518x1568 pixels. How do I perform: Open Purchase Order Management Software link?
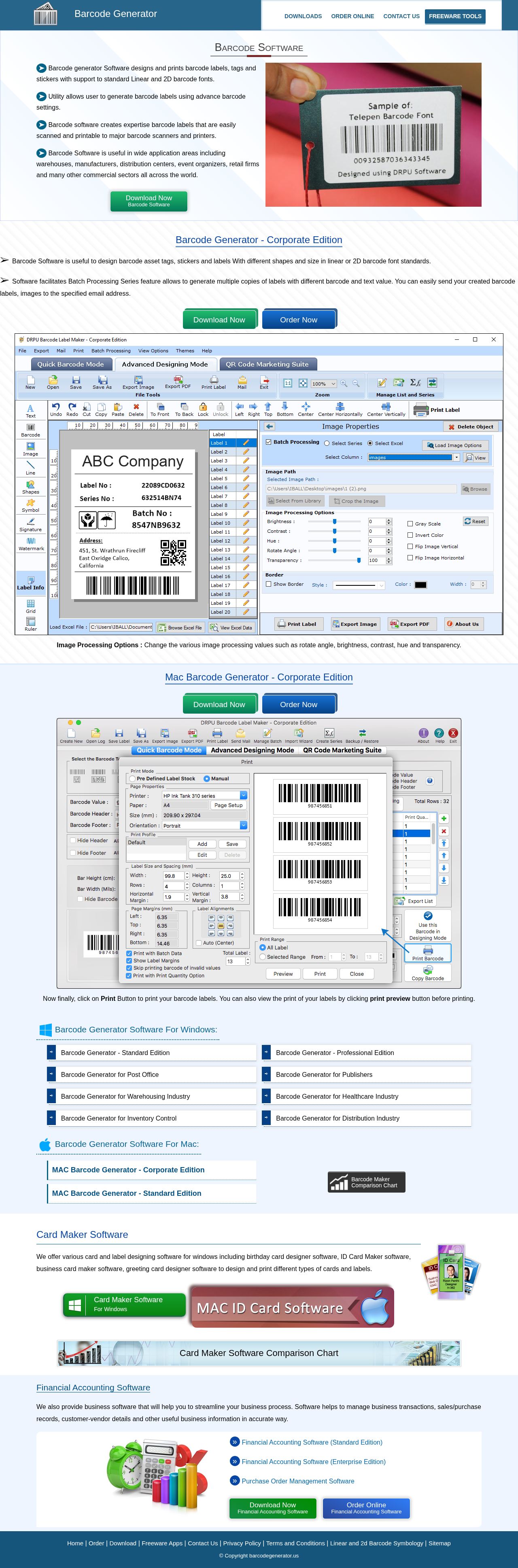(x=298, y=1481)
